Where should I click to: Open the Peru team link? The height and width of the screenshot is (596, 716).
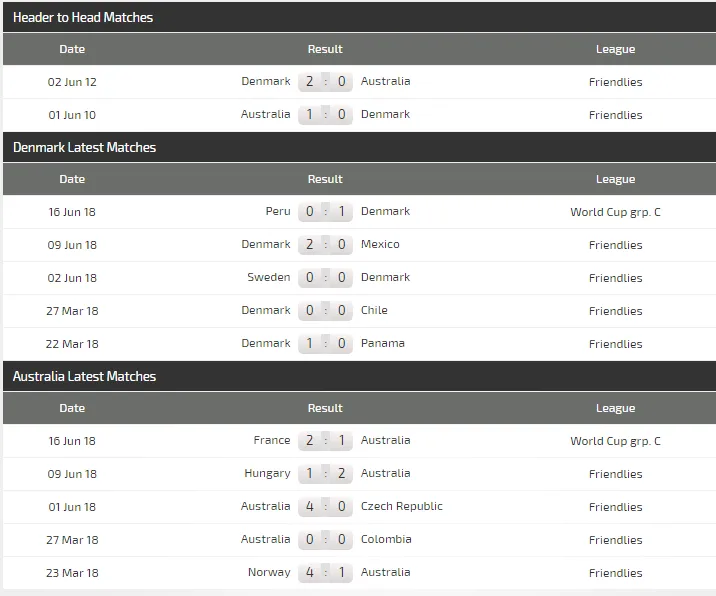pyautogui.click(x=278, y=212)
